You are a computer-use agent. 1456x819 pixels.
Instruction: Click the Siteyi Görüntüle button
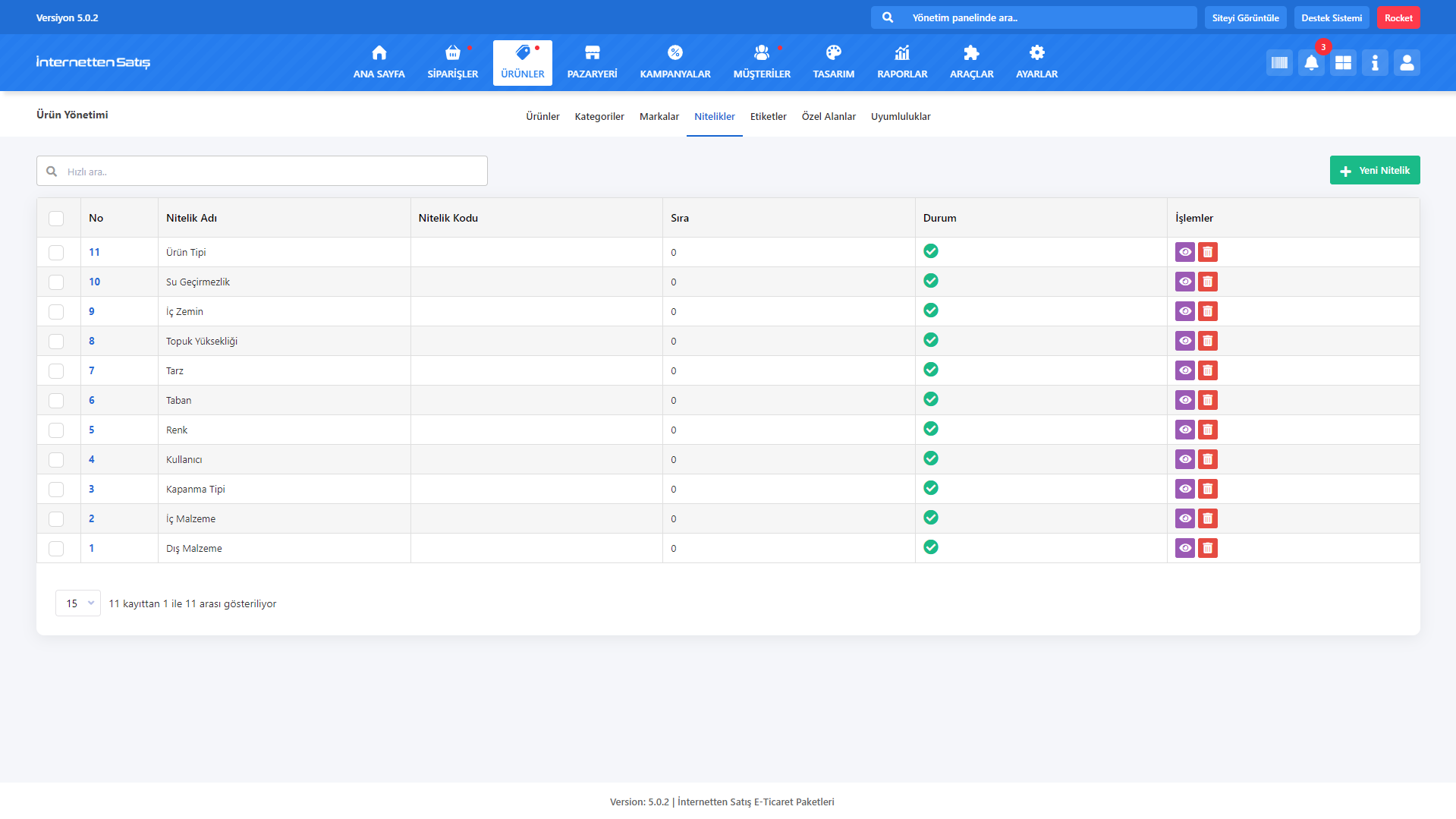pos(1245,17)
